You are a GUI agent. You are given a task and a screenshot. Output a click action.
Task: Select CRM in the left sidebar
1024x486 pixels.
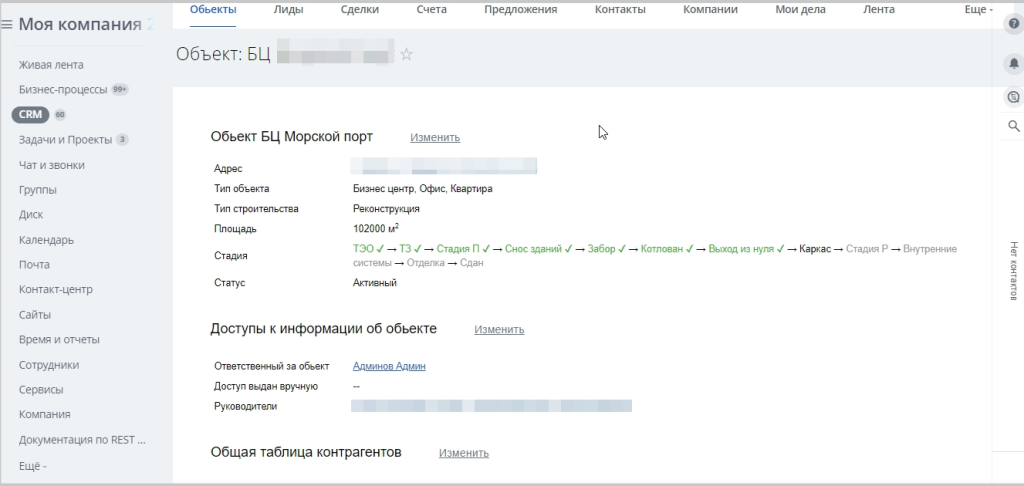[31, 114]
